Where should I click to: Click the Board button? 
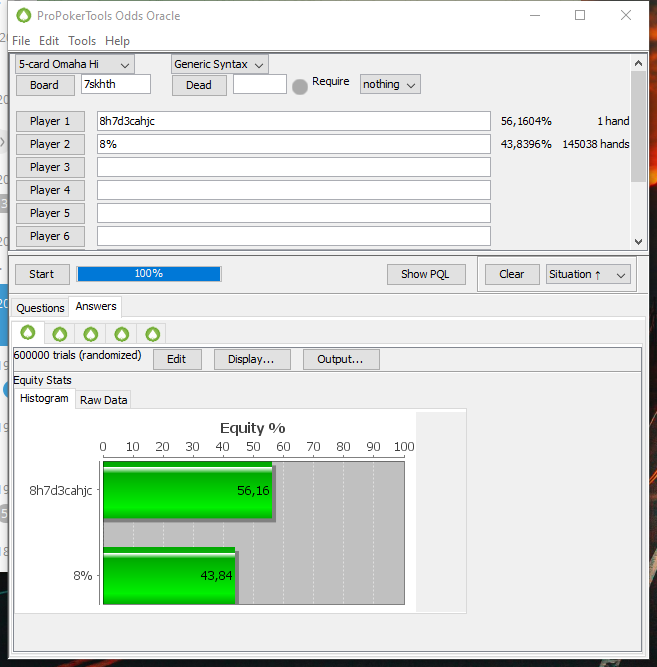(x=45, y=85)
